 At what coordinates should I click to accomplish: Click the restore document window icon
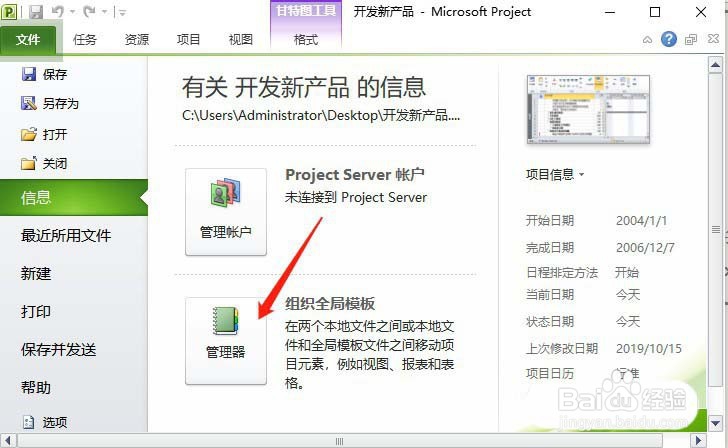click(691, 39)
